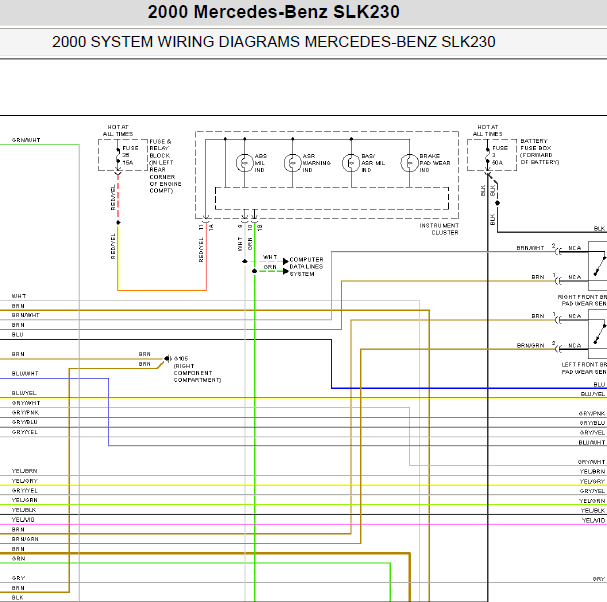The width and height of the screenshot is (607, 602).
Task: Click instrument cluster connector pin 18
Action: coord(260,227)
